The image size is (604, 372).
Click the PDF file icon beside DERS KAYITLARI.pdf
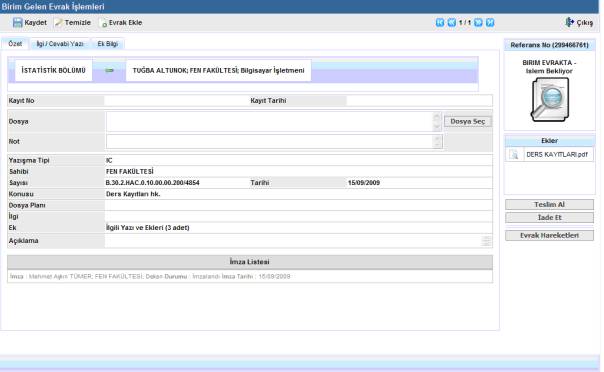[x=514, y=155]
